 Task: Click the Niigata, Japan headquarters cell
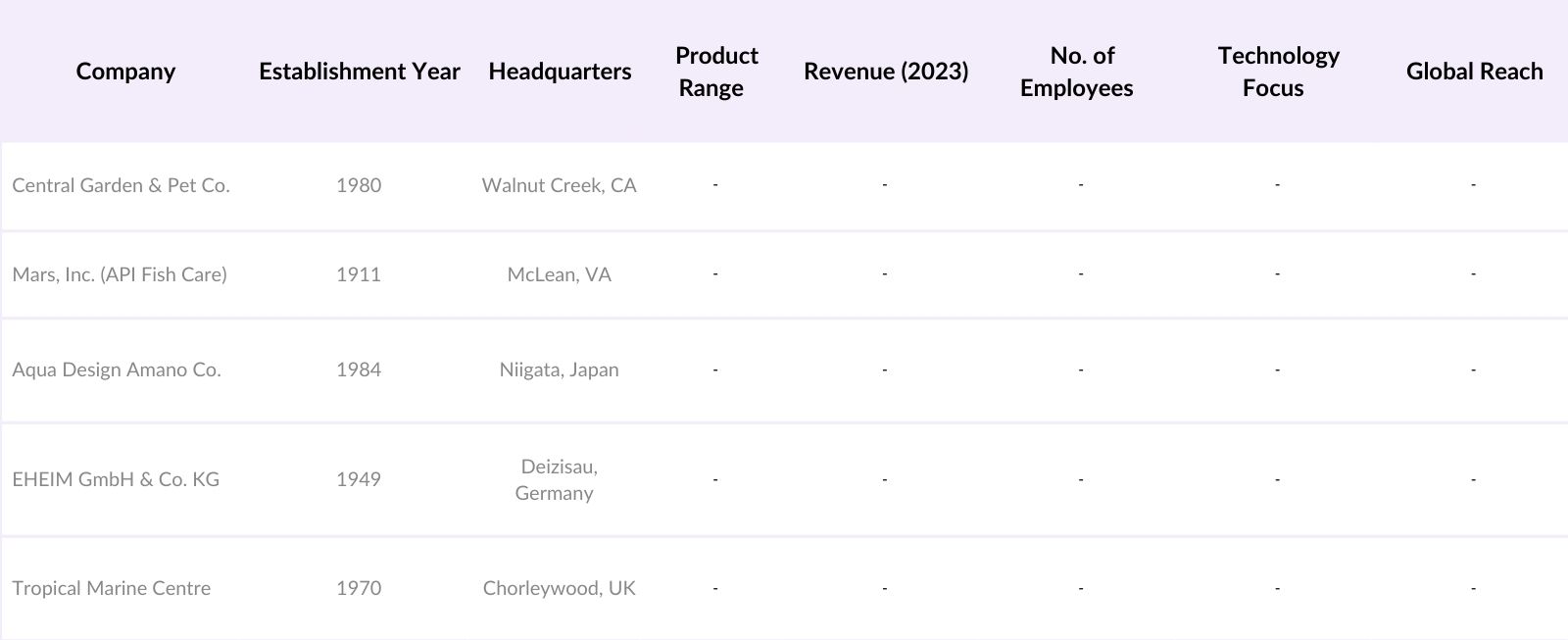tap(559, 369)
